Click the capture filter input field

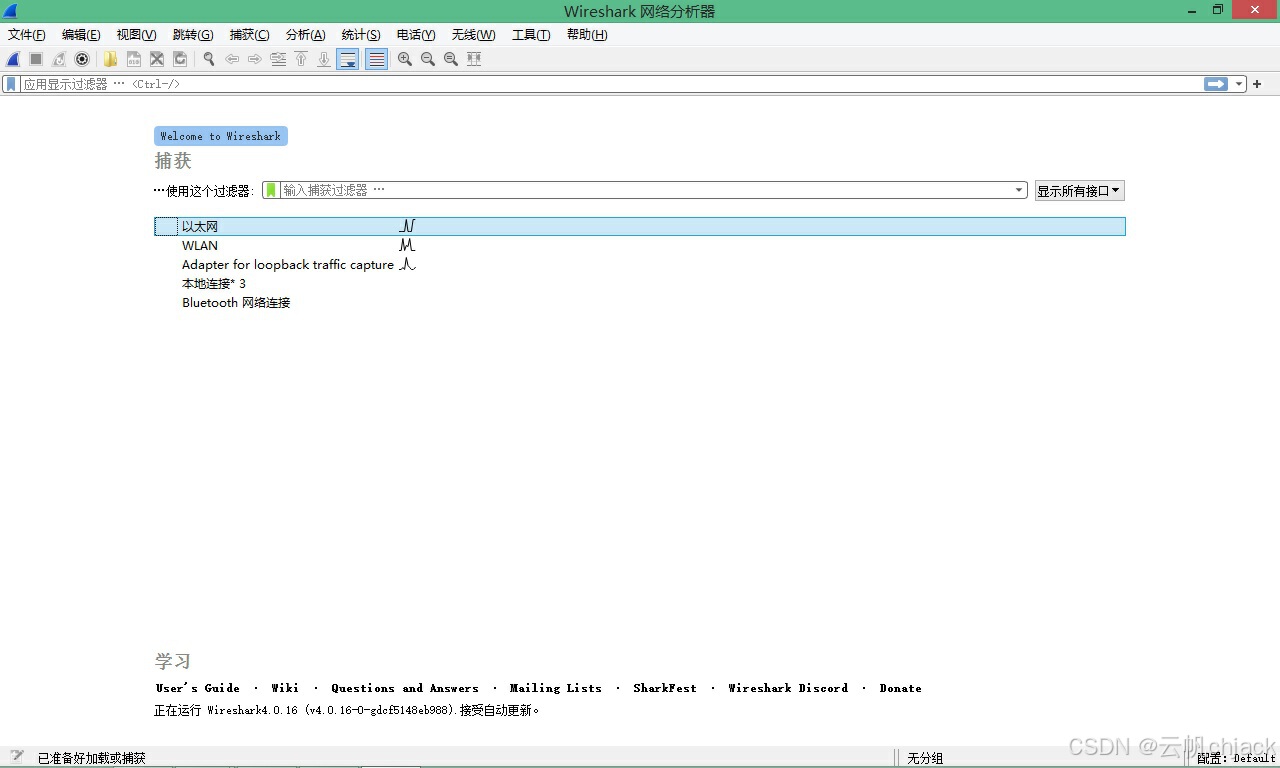click(646, 190)
